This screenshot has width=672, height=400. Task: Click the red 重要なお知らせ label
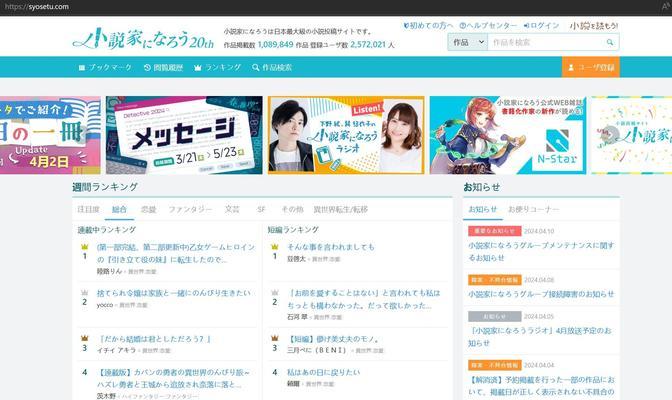click(495, 231)
